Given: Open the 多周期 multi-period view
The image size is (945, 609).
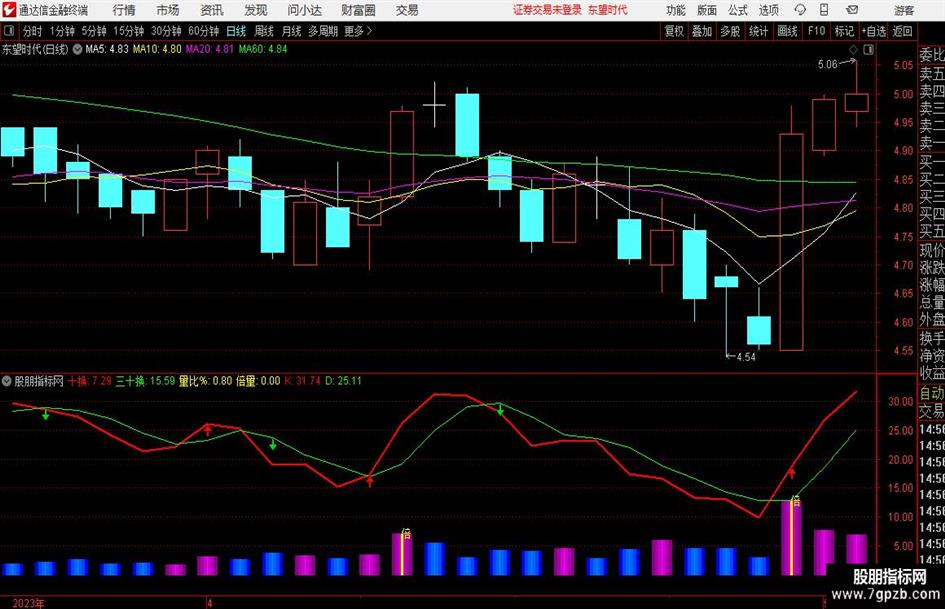Looking at the screenshot, I should coord(323,31).
